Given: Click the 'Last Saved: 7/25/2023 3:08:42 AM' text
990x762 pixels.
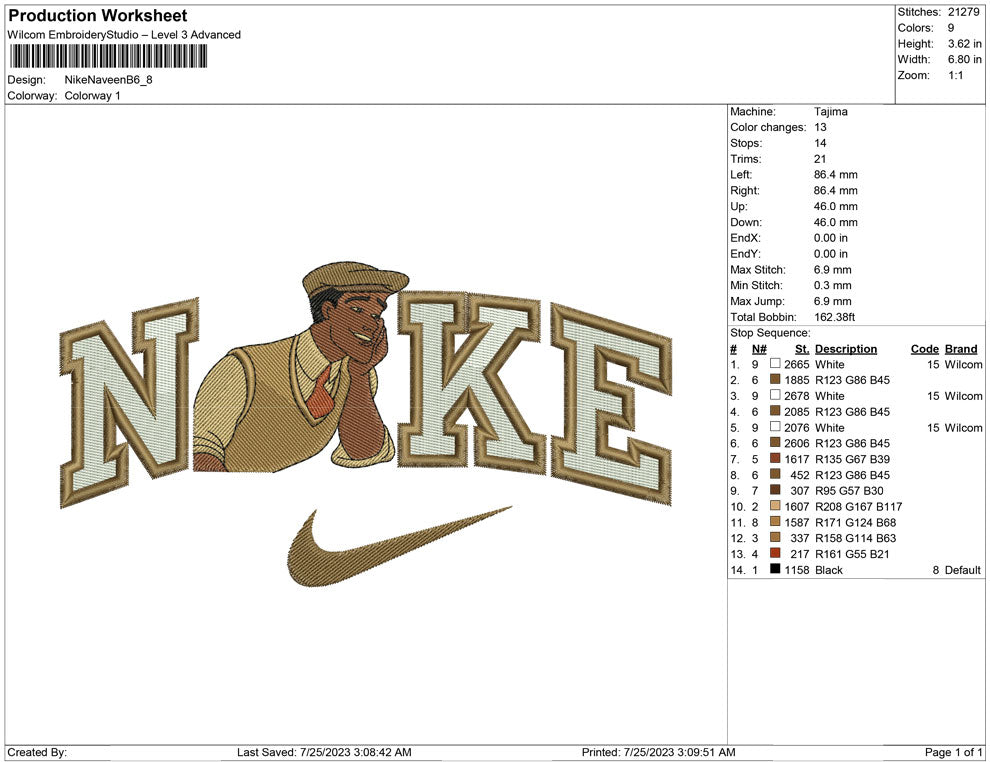Looking at the screenshot, I should pos(325,752).
